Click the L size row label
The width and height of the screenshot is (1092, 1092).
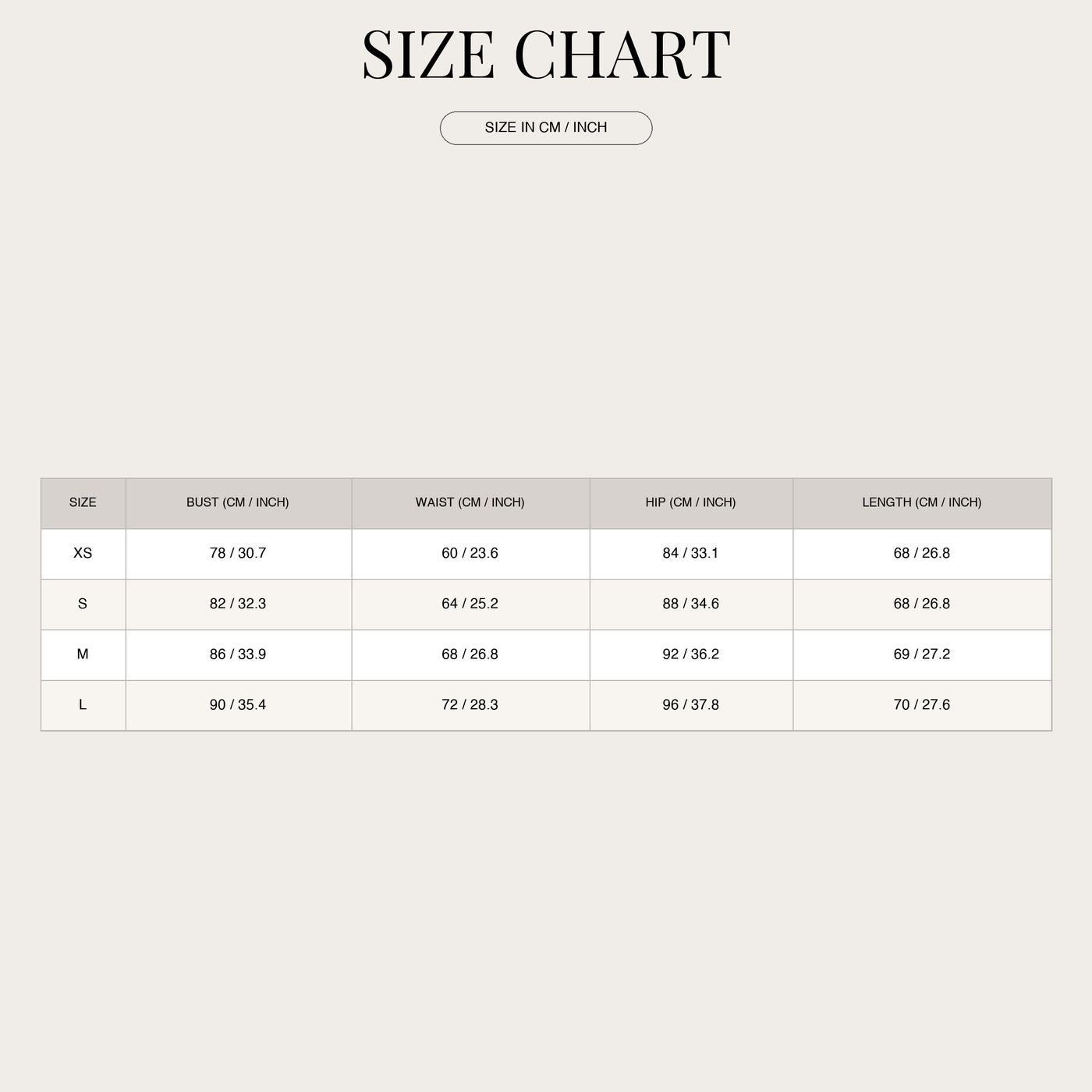point(83,705)
